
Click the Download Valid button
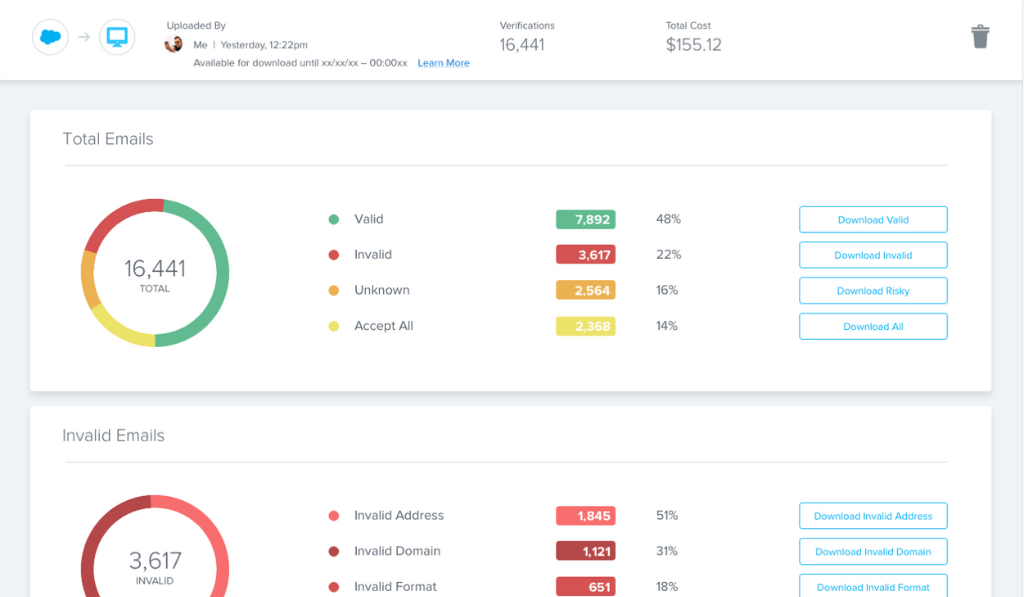[x=873, y=219]
